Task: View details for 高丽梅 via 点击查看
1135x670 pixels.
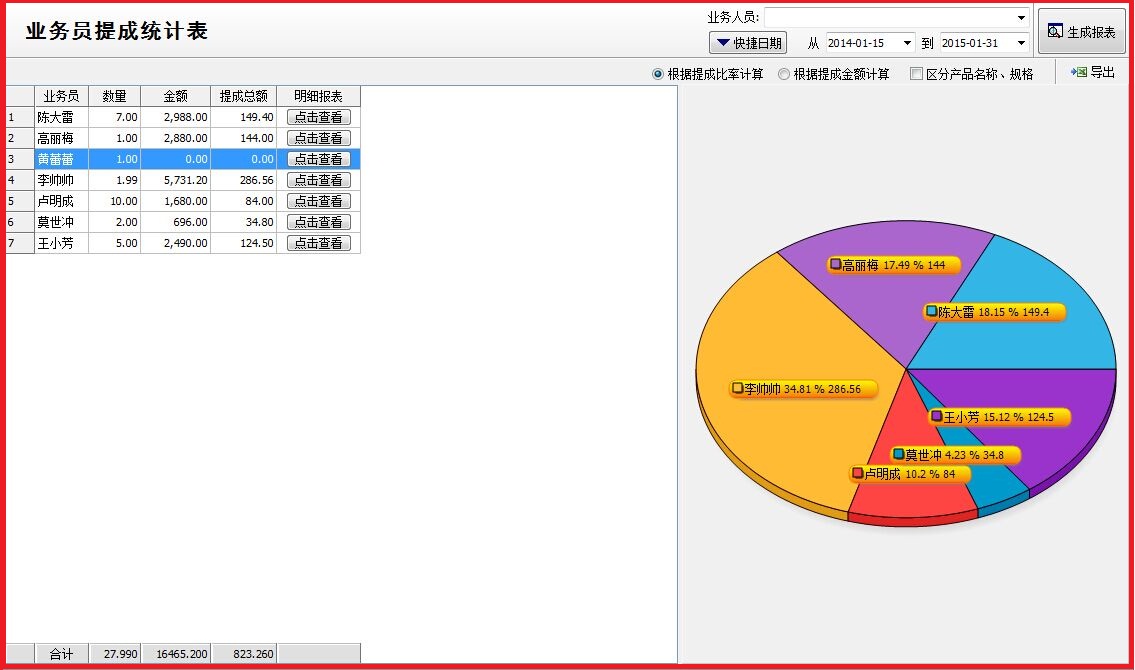Action: pos(318,138)
